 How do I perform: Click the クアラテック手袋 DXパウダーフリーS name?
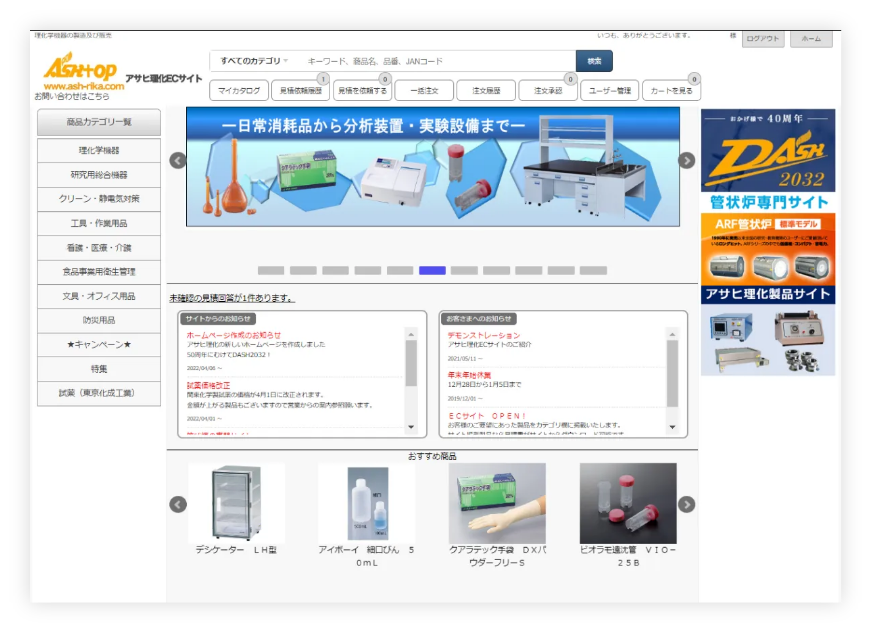(497, 556)
